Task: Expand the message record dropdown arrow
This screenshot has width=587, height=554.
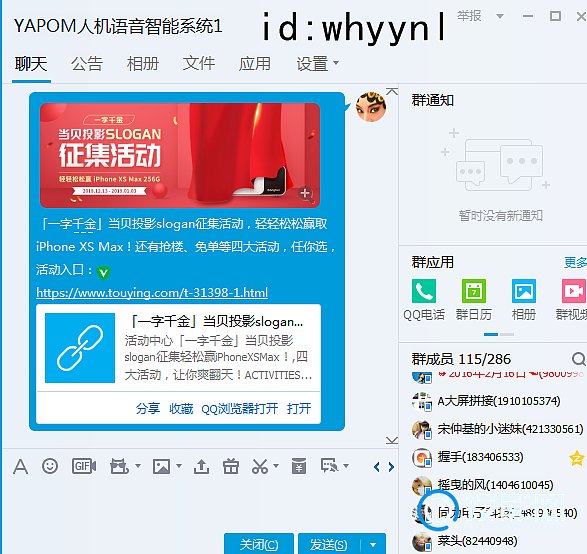Action: pos(346,466)
